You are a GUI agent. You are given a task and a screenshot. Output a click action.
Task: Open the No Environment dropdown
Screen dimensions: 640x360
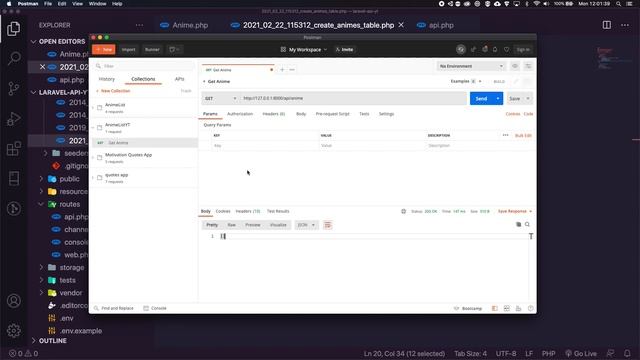[471, 66]
